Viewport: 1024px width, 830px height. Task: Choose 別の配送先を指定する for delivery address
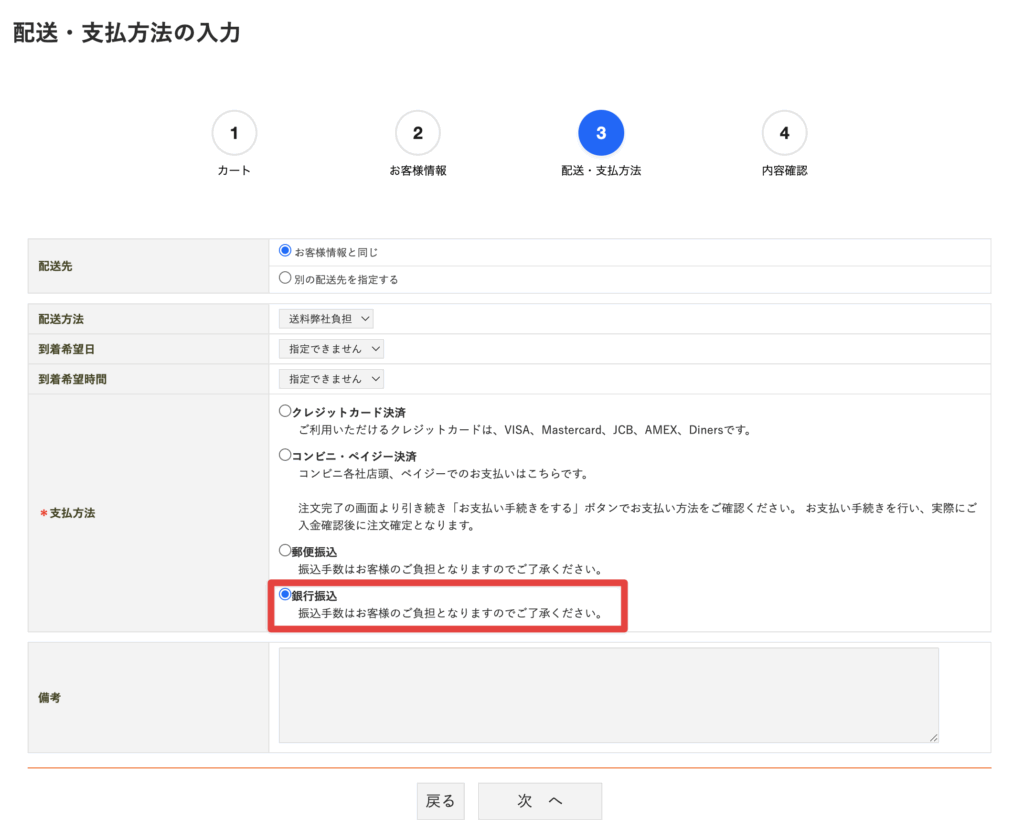285,278
